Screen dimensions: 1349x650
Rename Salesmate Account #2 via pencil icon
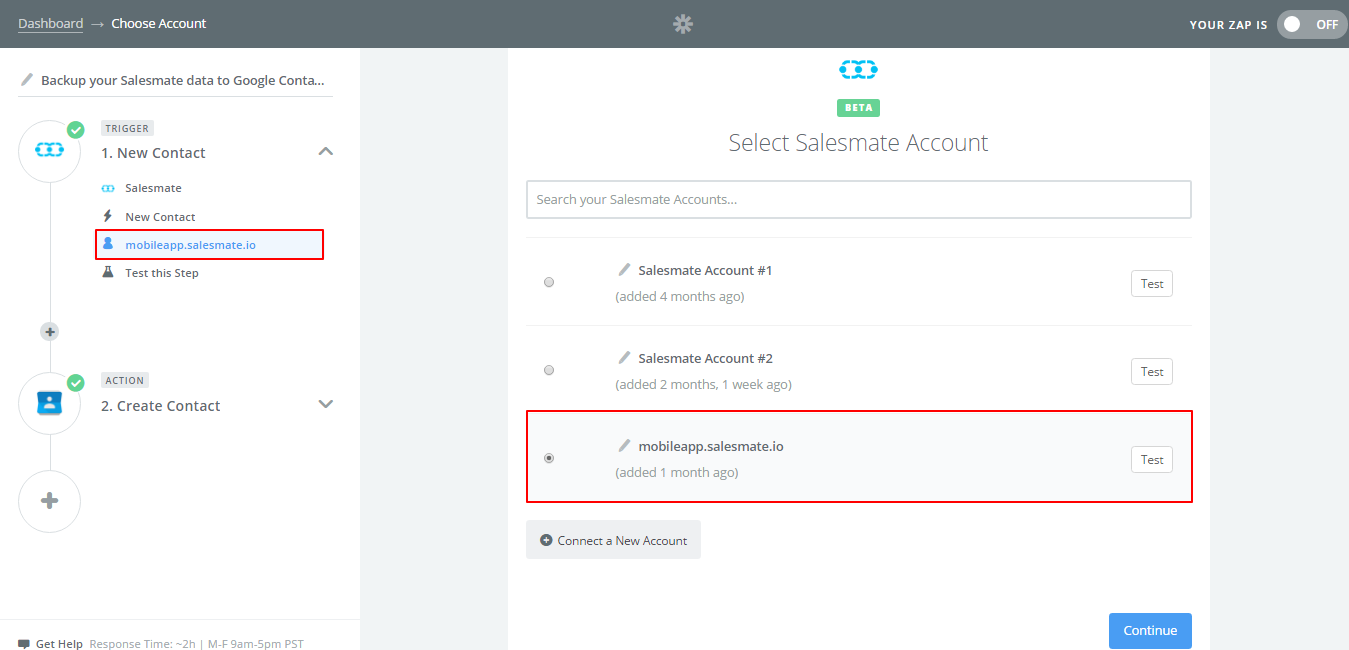tap(624, 358)
